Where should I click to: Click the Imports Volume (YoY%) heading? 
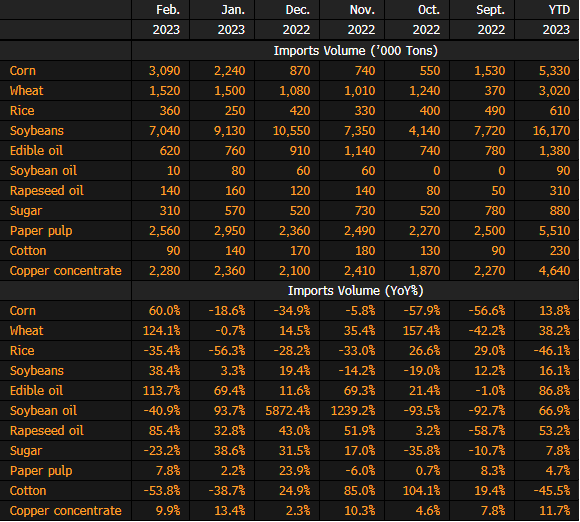pos(355,290)
